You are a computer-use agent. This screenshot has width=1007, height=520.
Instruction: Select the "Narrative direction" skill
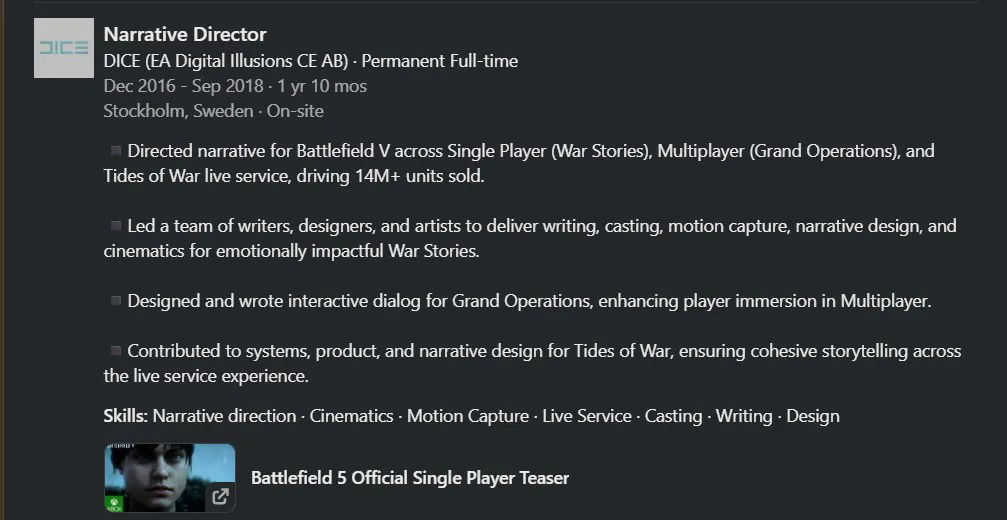[x=224, y=416]
